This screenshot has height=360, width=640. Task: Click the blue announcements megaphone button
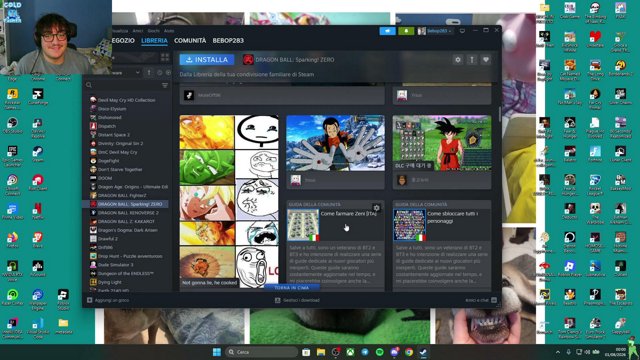pos(387,31)
